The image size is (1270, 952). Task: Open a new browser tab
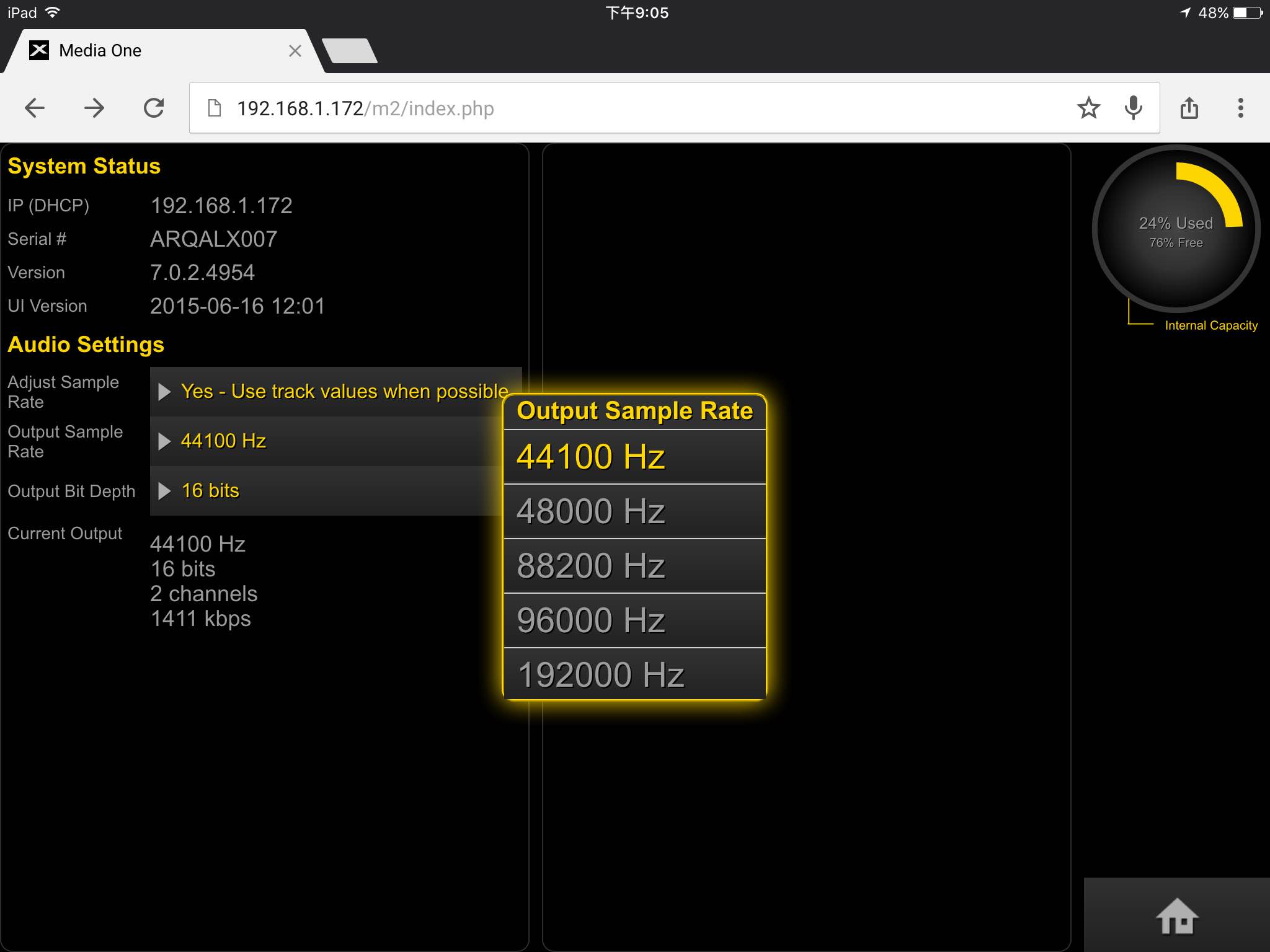tap(350, 51)
